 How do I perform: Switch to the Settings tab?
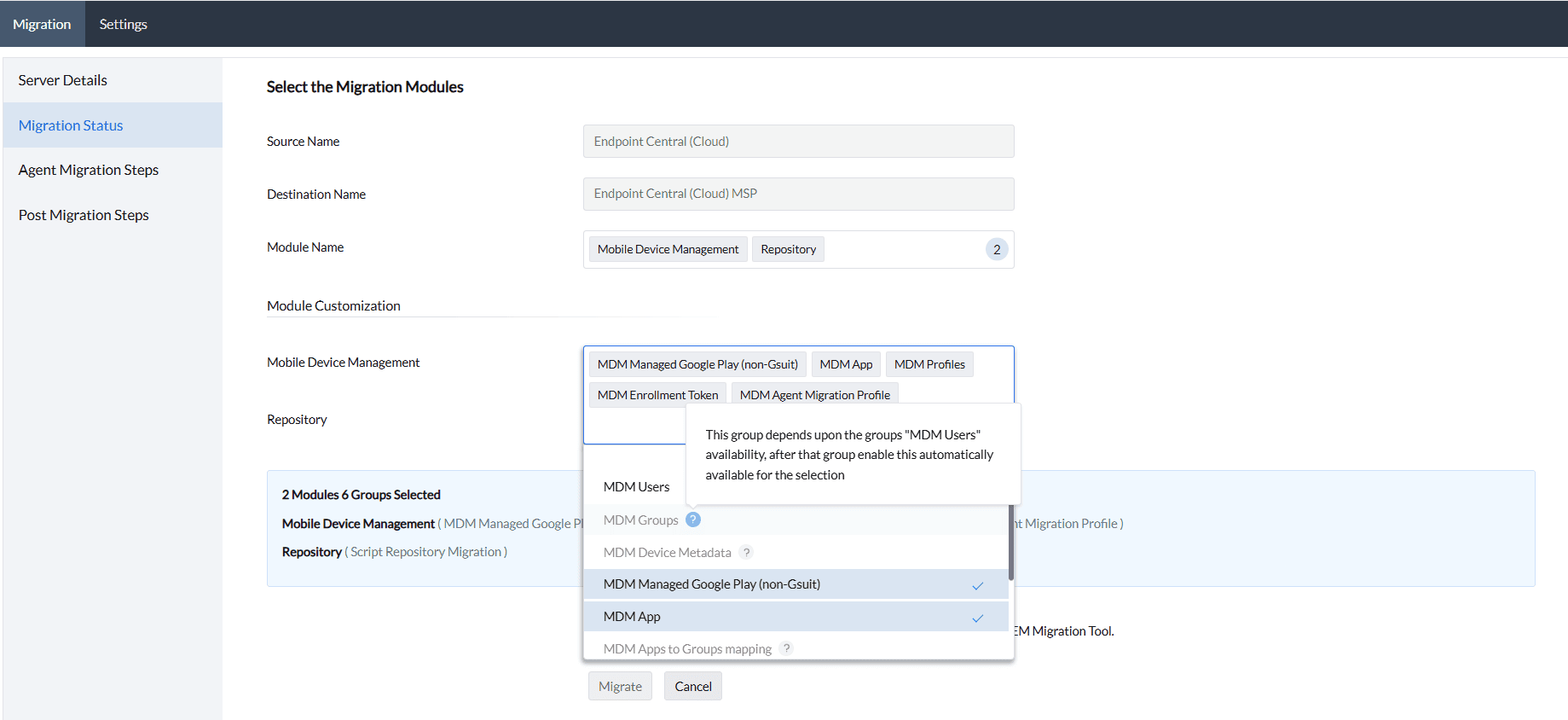coord(123,24)
